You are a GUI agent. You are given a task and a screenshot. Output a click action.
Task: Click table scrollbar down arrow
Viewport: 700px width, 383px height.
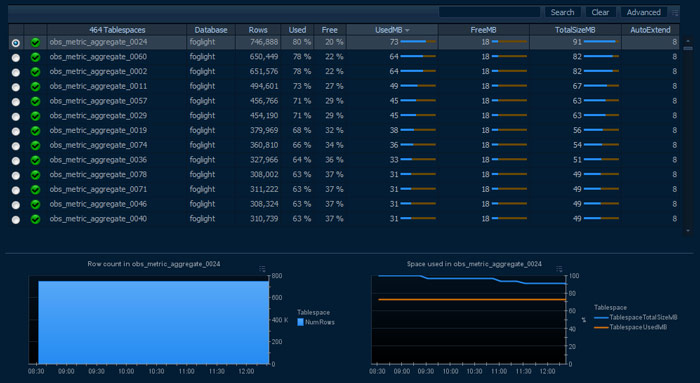pos(688,231)
